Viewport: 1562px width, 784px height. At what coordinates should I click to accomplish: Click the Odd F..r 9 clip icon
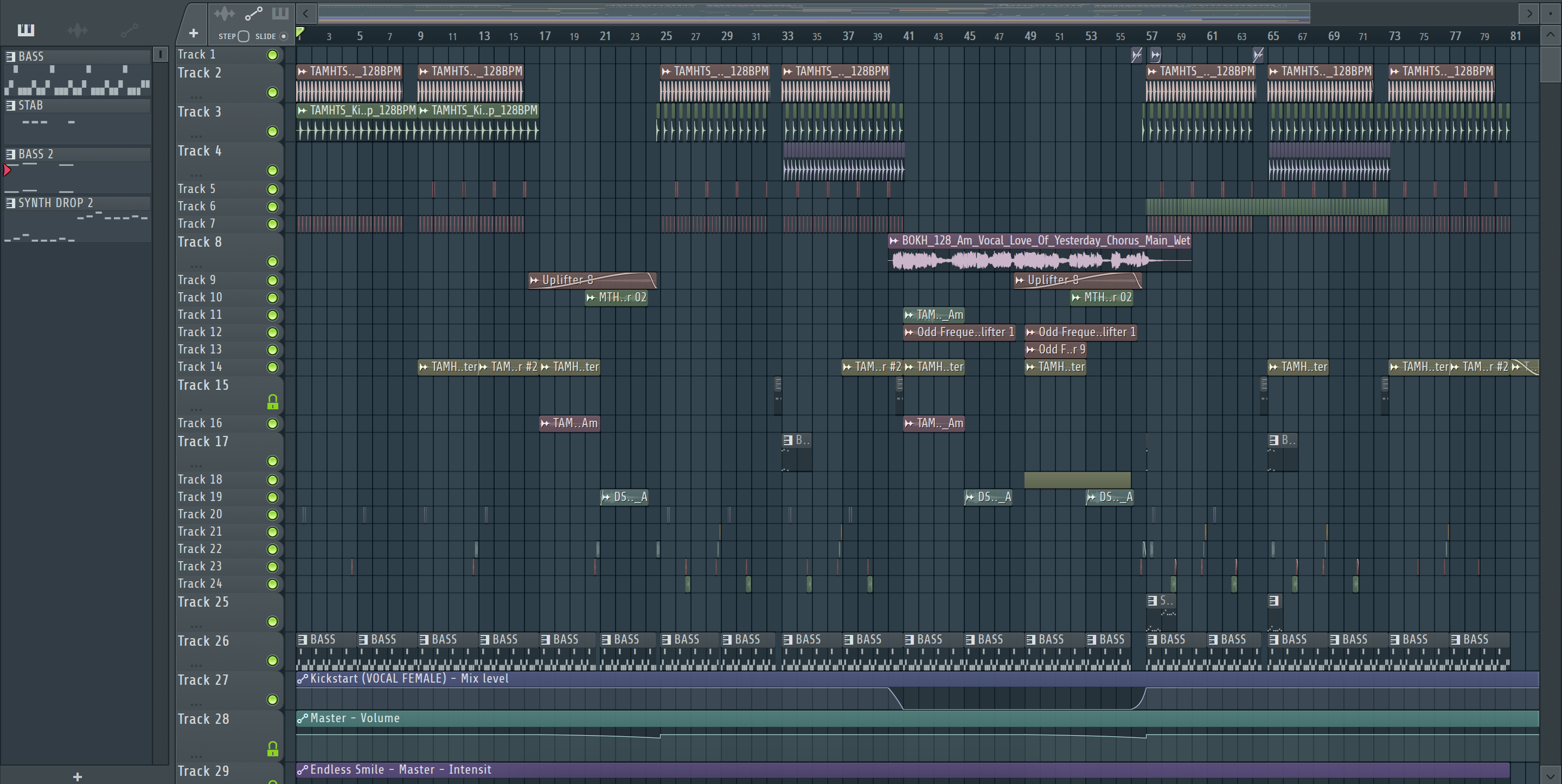[1030, 350]
